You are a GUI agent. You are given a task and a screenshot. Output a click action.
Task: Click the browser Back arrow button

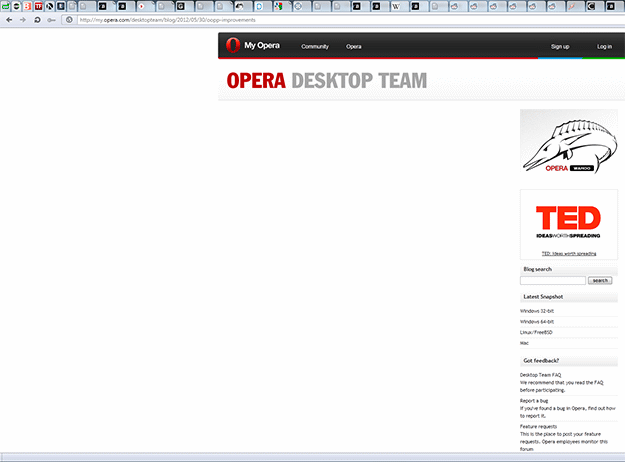click(x=9, y=19)
